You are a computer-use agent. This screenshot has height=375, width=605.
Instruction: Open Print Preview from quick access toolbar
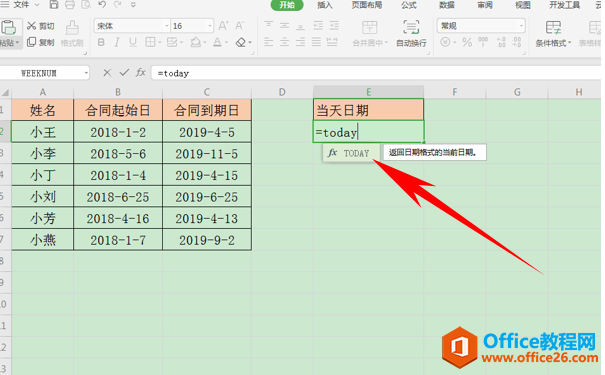[86, 5]
